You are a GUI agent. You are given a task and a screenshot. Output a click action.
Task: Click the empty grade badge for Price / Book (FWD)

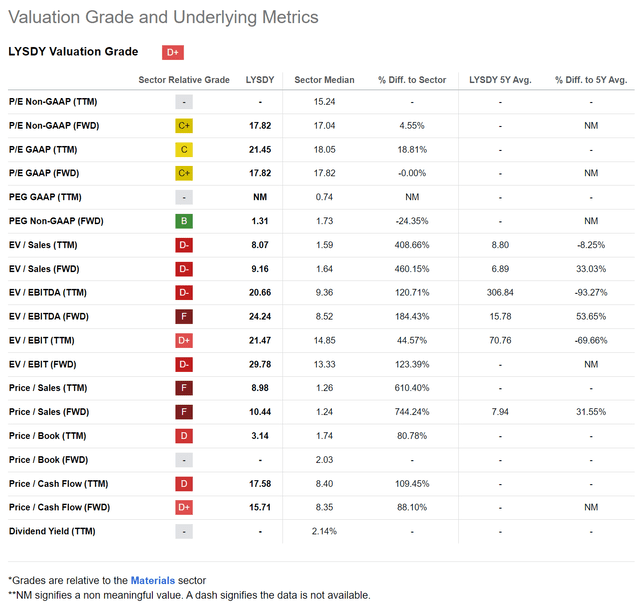tap(184, 460)
